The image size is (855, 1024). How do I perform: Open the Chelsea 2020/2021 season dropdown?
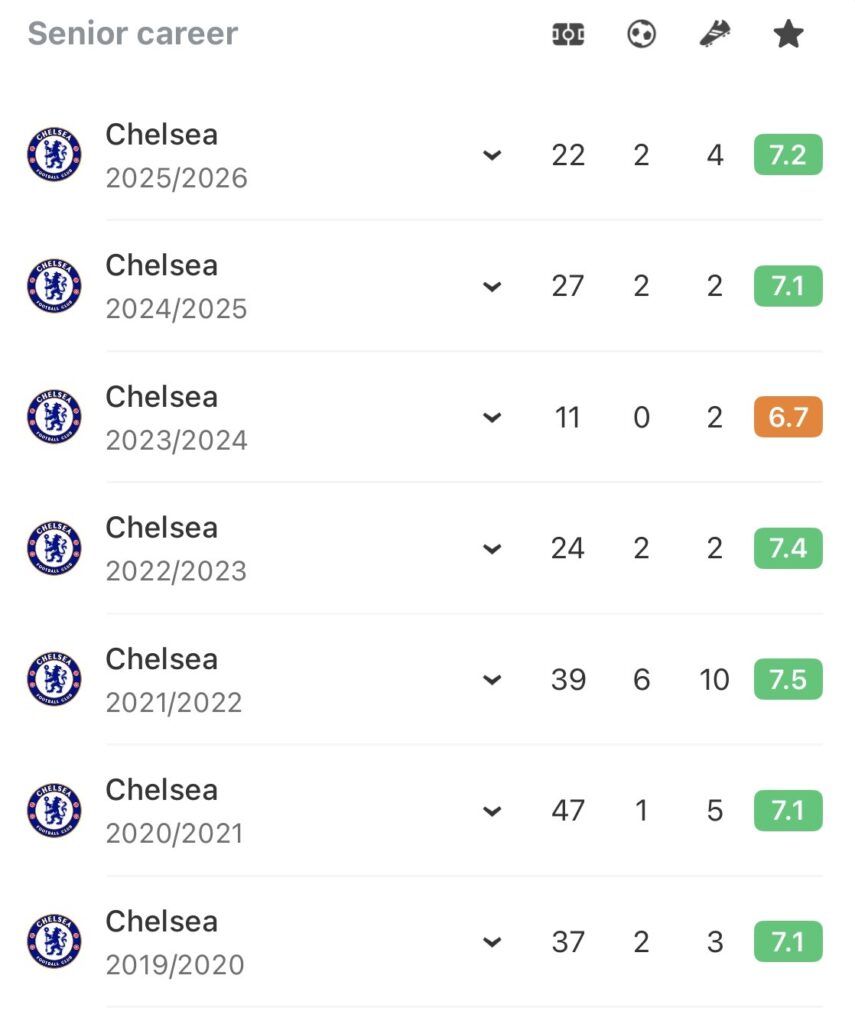coord(491,811)
